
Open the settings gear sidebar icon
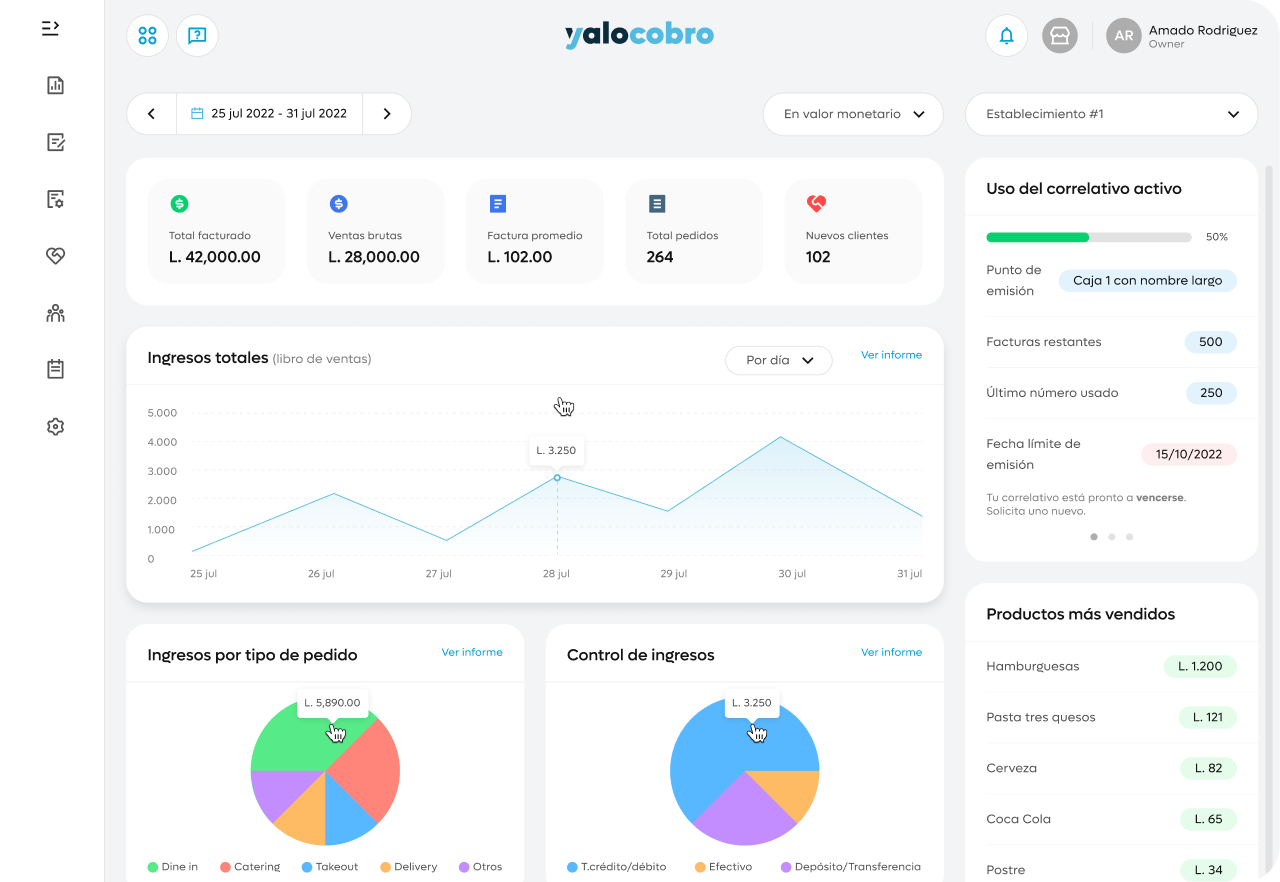(x=55, y=427)
